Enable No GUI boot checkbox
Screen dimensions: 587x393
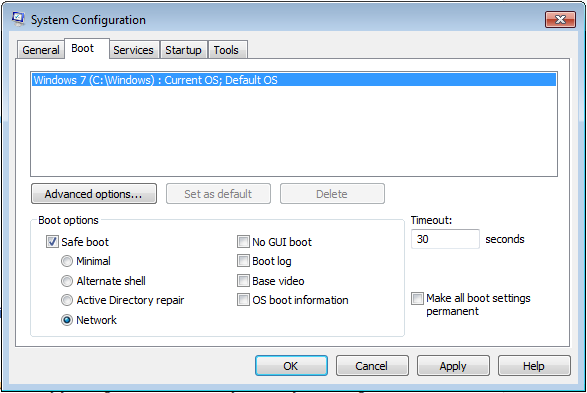click(x=243, y=242)
